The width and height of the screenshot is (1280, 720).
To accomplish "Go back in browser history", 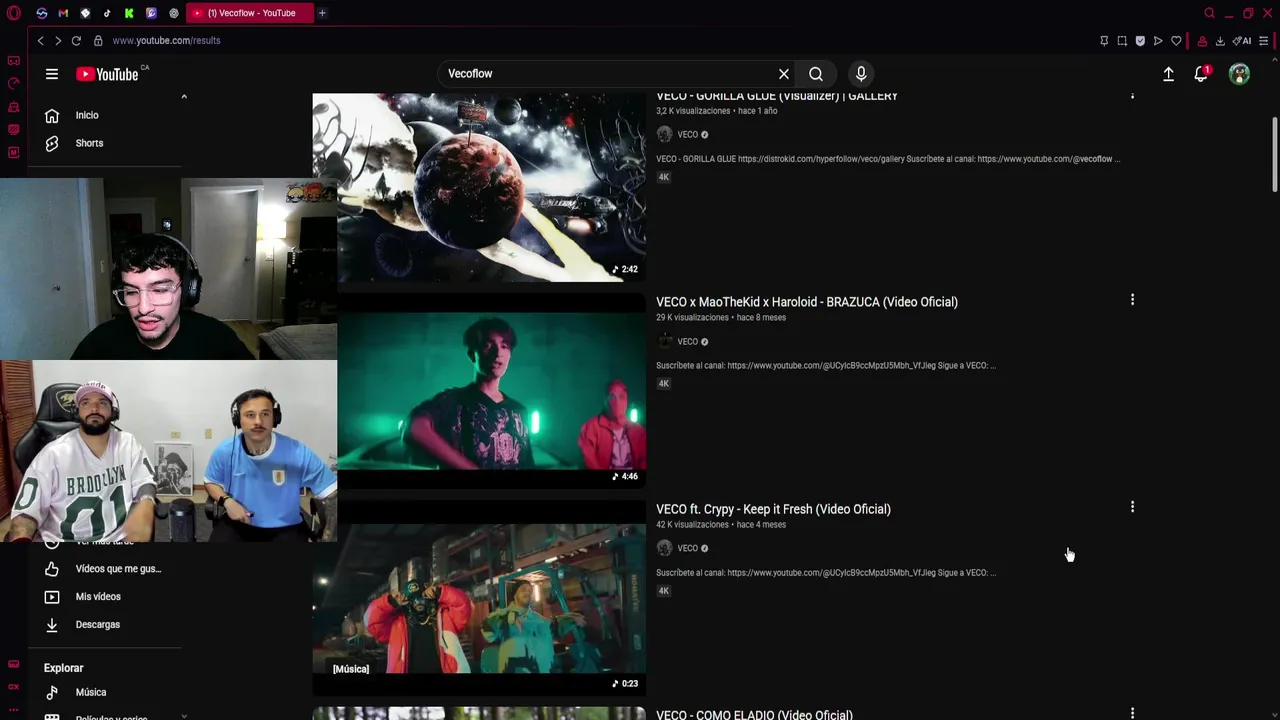I will click(x=40, y=41).
